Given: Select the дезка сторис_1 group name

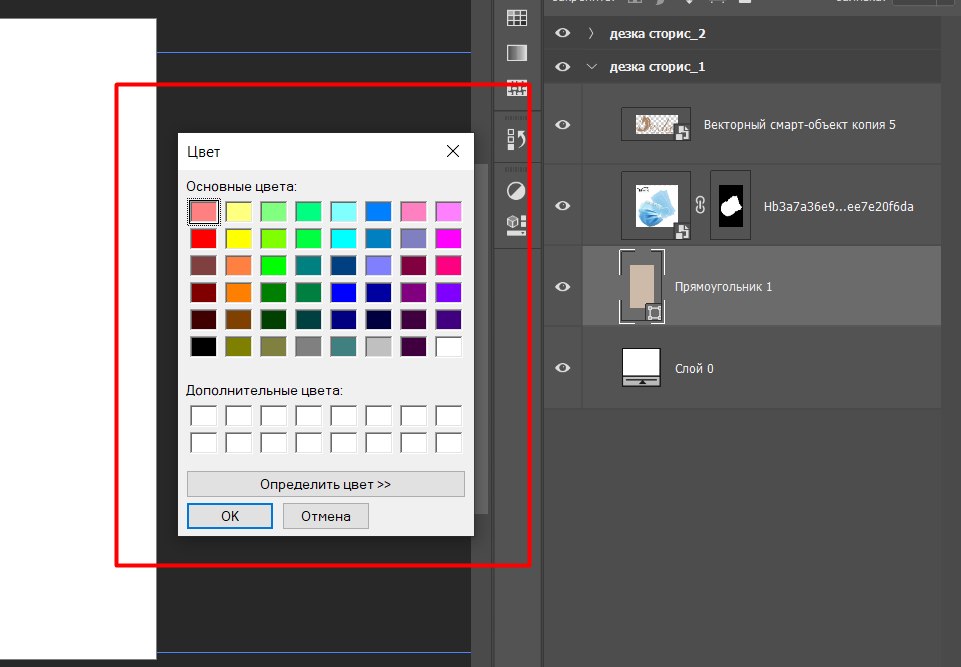Looking at the screenshot, I should click(657, 67).
